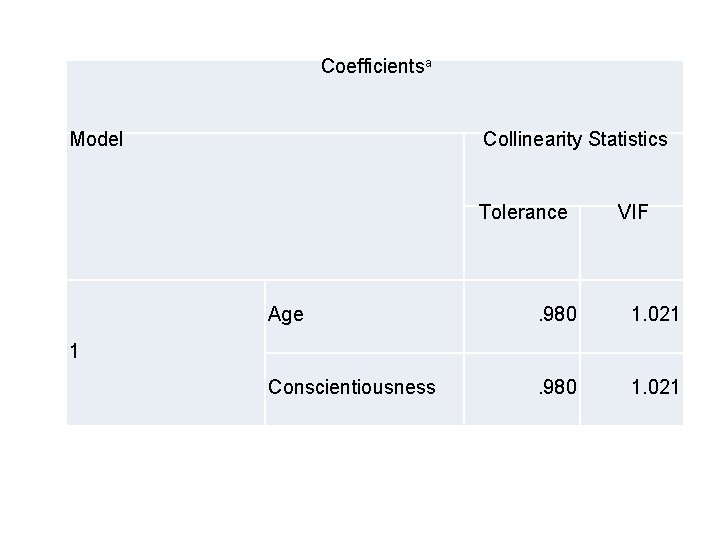The height and width of the screenshot is (540, 720).
Task: Select the Tolerance value for Age
Action: pyautogui.click(x=558, y=315)
